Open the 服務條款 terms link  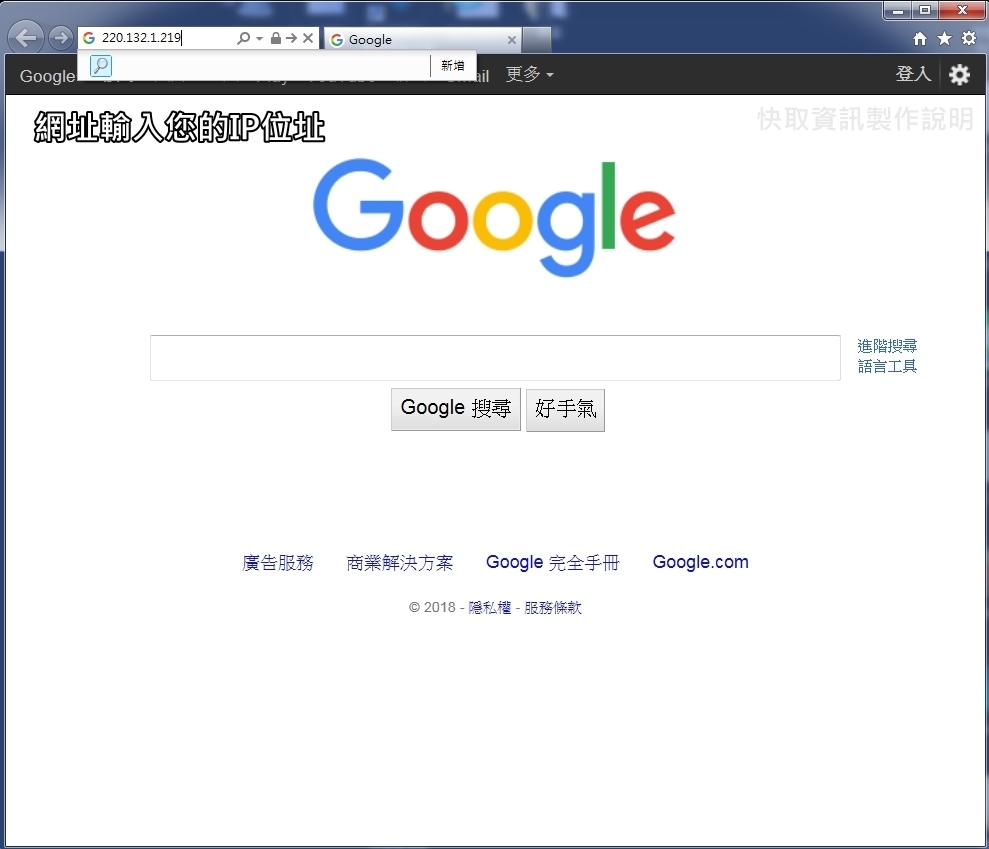point(553,607)
